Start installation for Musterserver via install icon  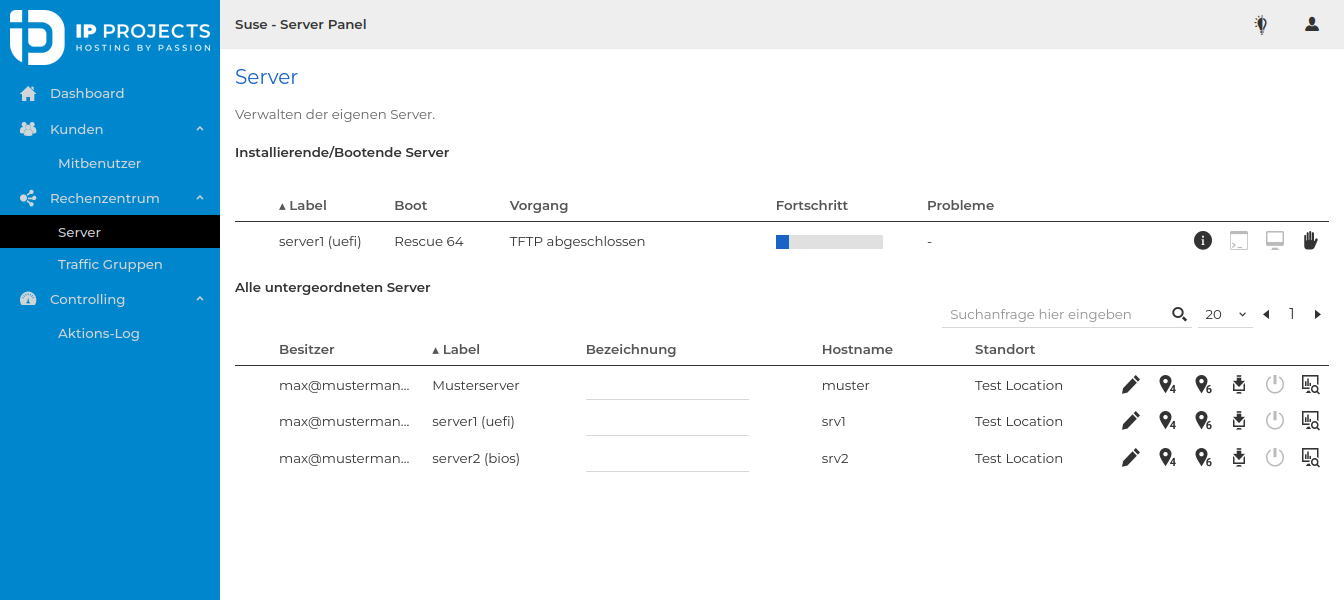click(x=1239, y=384)
